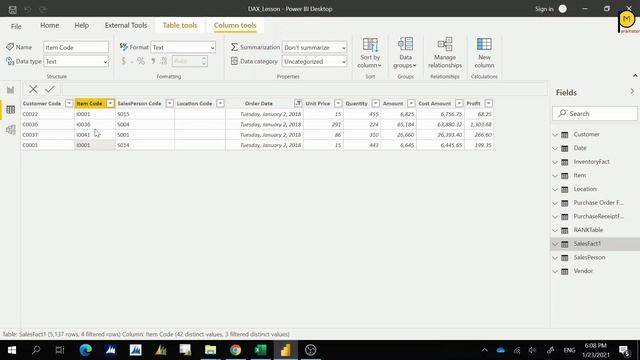Open Data groups menu
The height and width of the screenshot is (360, 640).
click(405, 53)
